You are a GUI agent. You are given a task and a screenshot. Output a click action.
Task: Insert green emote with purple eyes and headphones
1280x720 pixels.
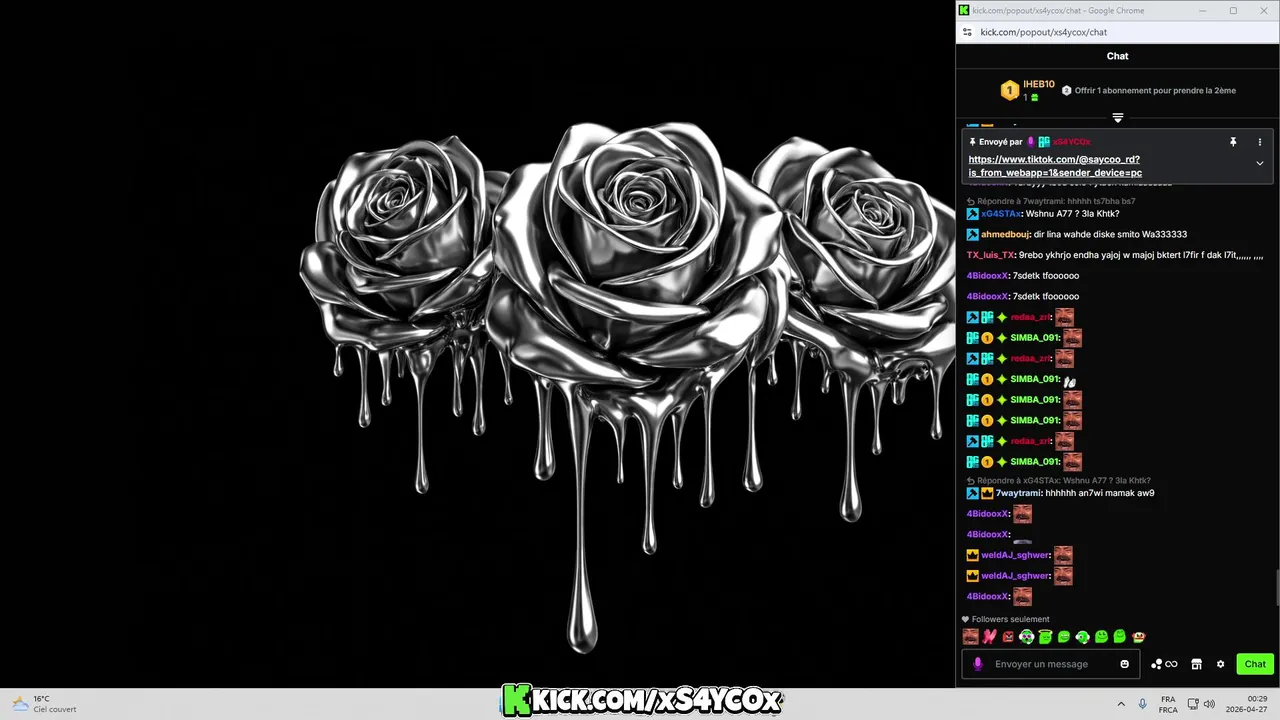pyautogui.click(x=1027, y=637)
